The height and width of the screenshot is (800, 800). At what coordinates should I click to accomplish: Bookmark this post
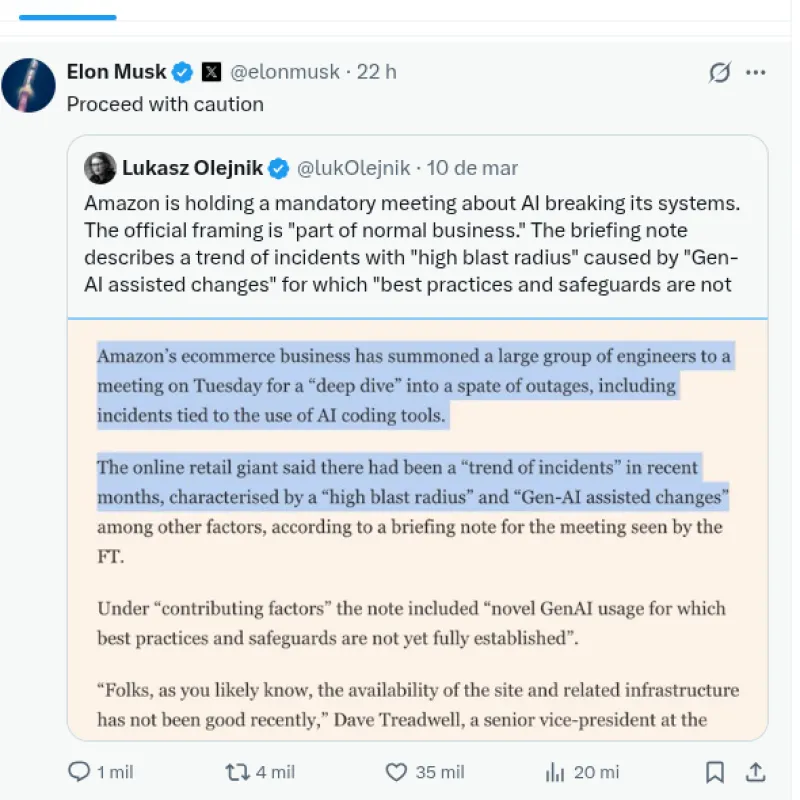click(x=715, y=772)
